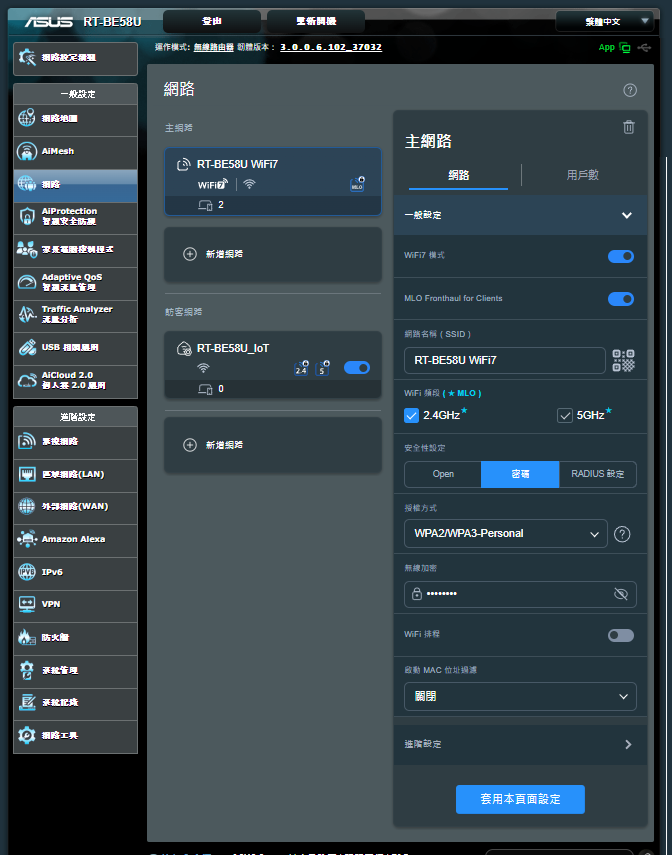Click the help question mark beside page title
672x855 pixels.
click(x=630, y=91)
